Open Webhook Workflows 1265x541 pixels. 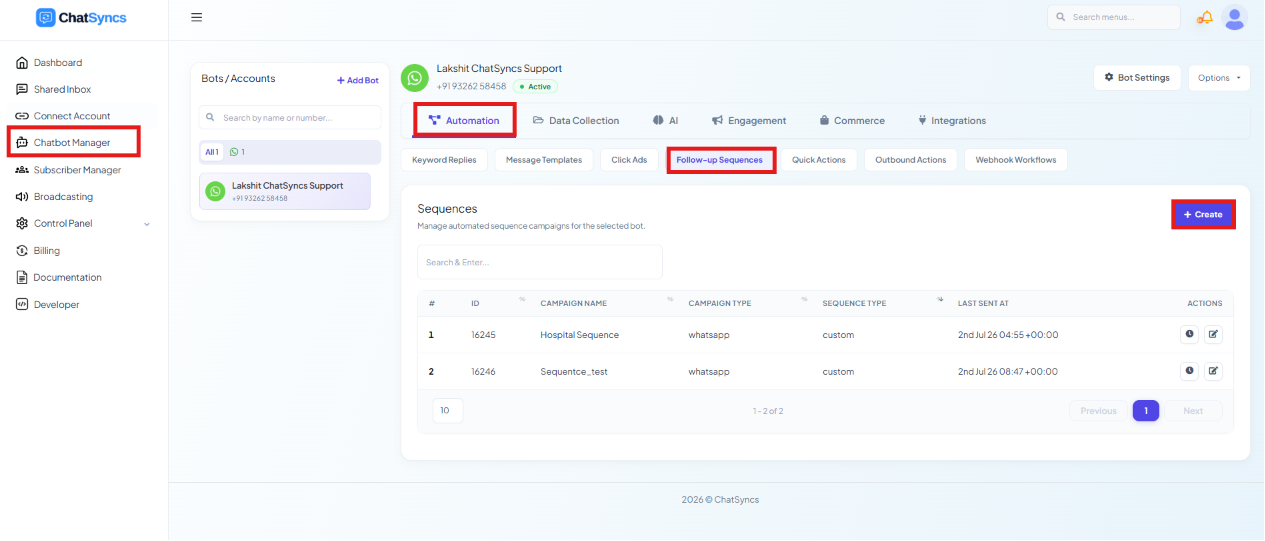tap(1016, 160)
